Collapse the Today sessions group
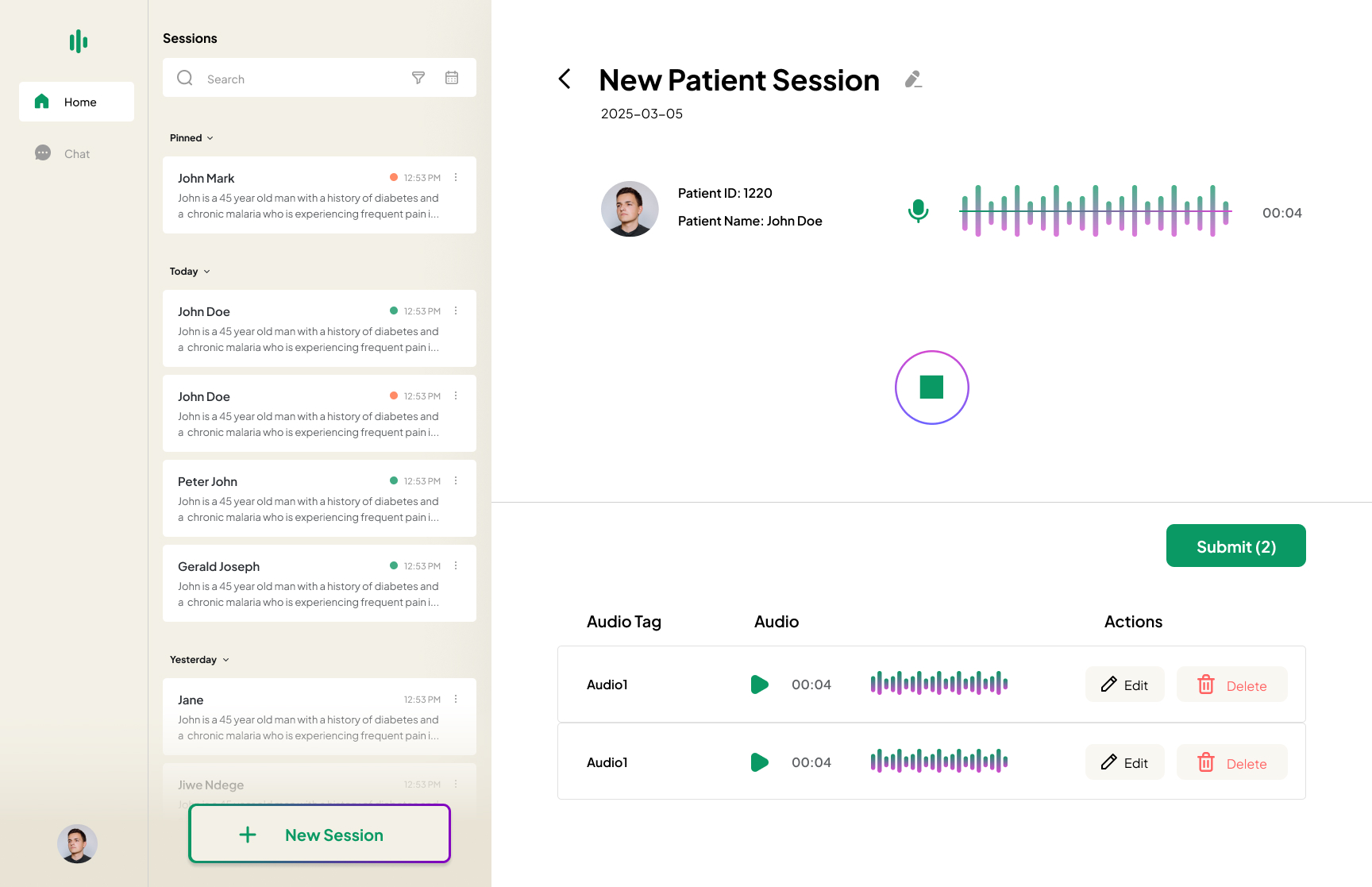 point(190,272)
